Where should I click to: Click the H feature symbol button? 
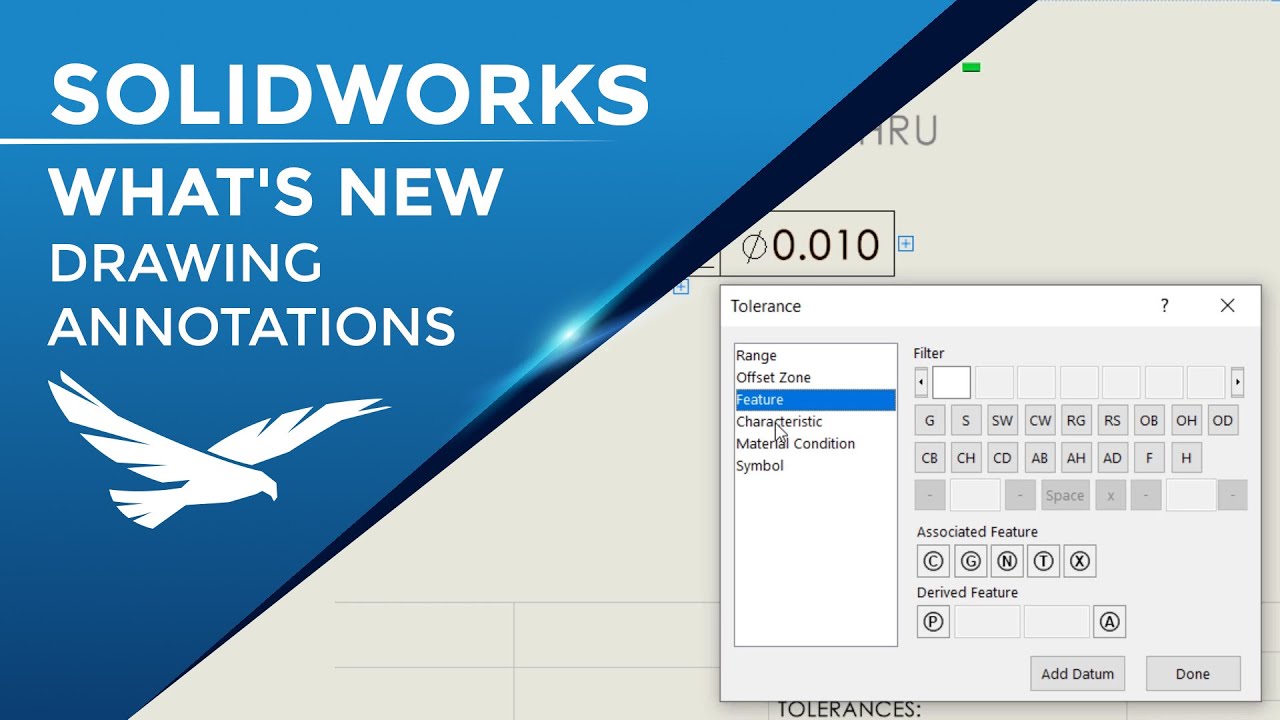[x=1186, y=458]
